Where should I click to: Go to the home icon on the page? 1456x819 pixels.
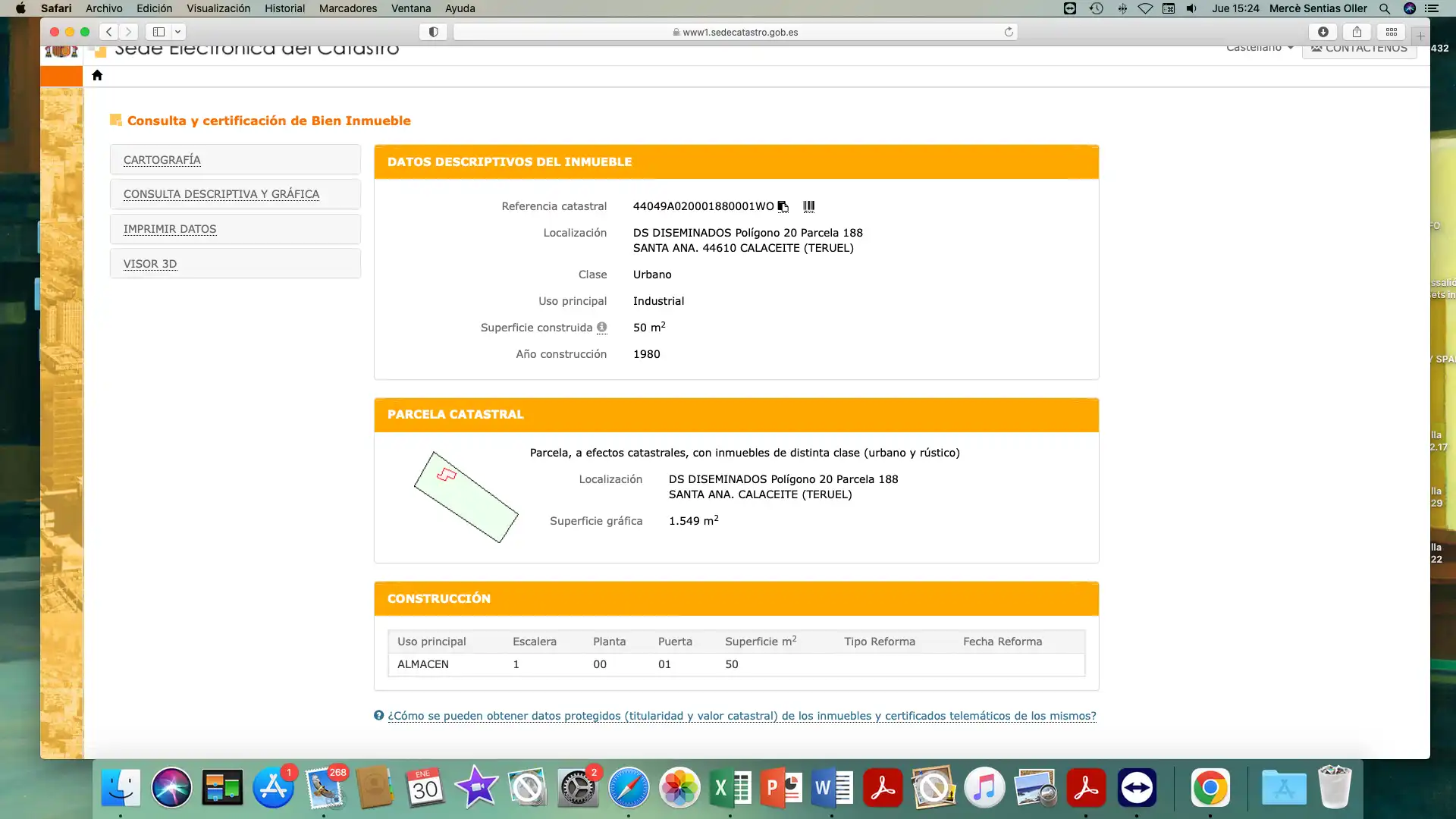point(97,75)
